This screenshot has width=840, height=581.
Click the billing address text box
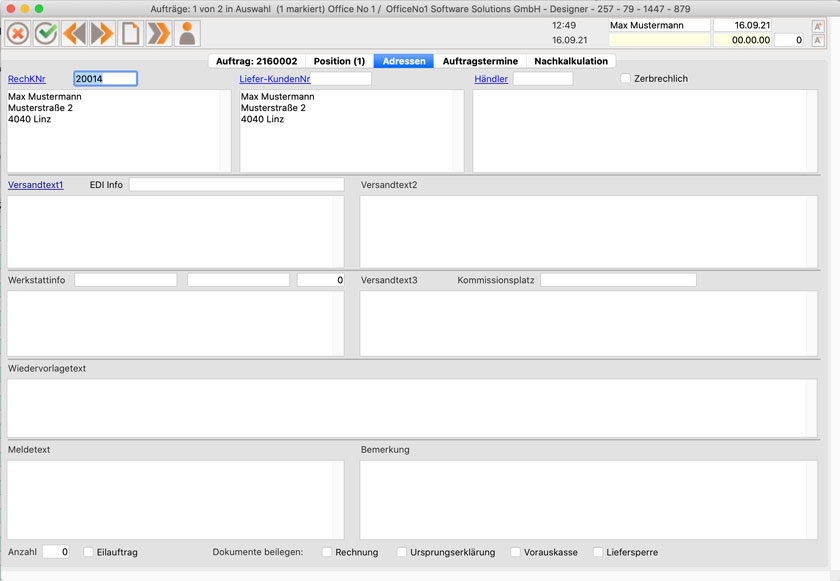point(119,131)
